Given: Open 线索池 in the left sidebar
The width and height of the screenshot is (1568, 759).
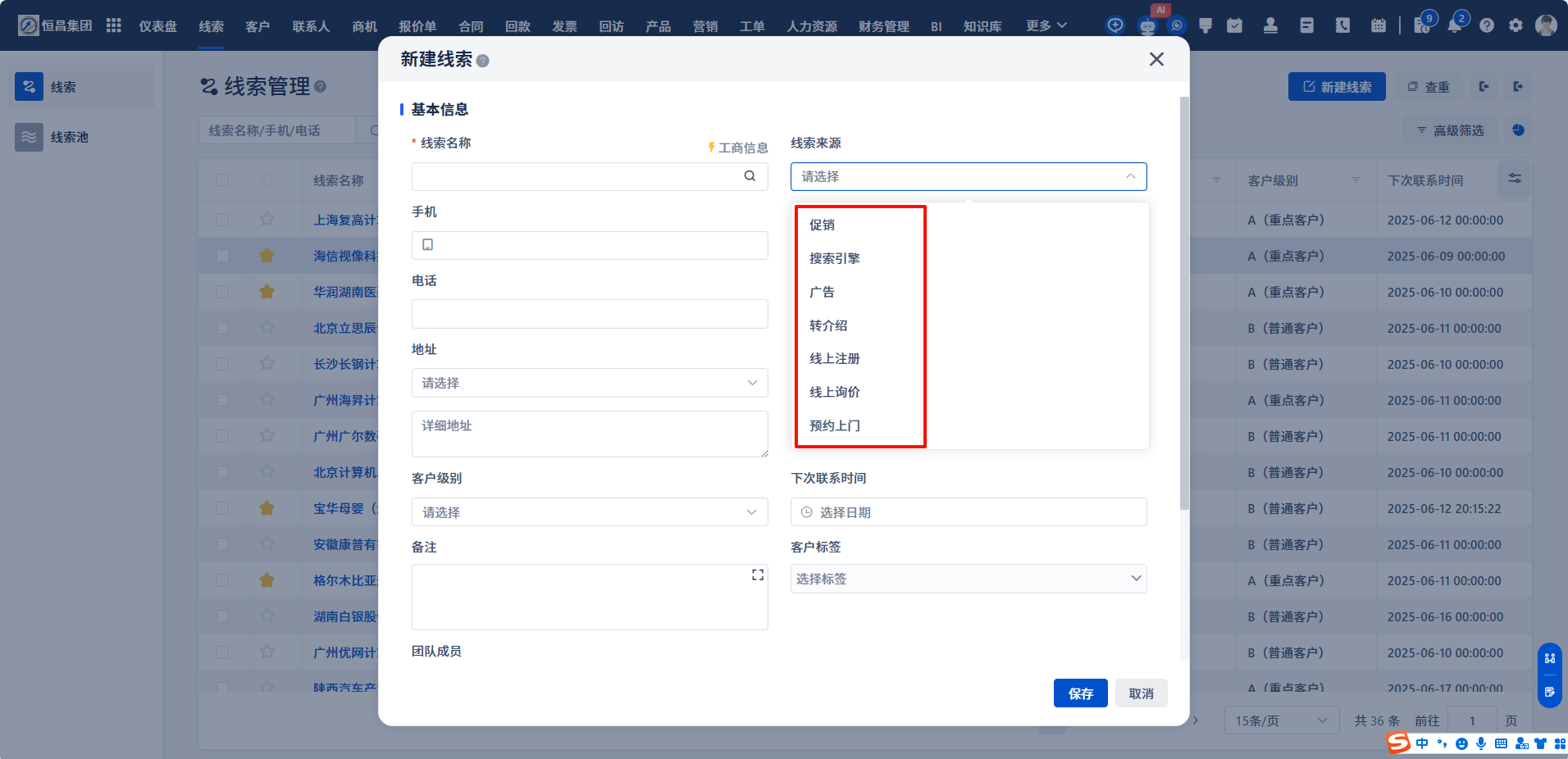Looking at the screenshot, I should click(82, 137).
